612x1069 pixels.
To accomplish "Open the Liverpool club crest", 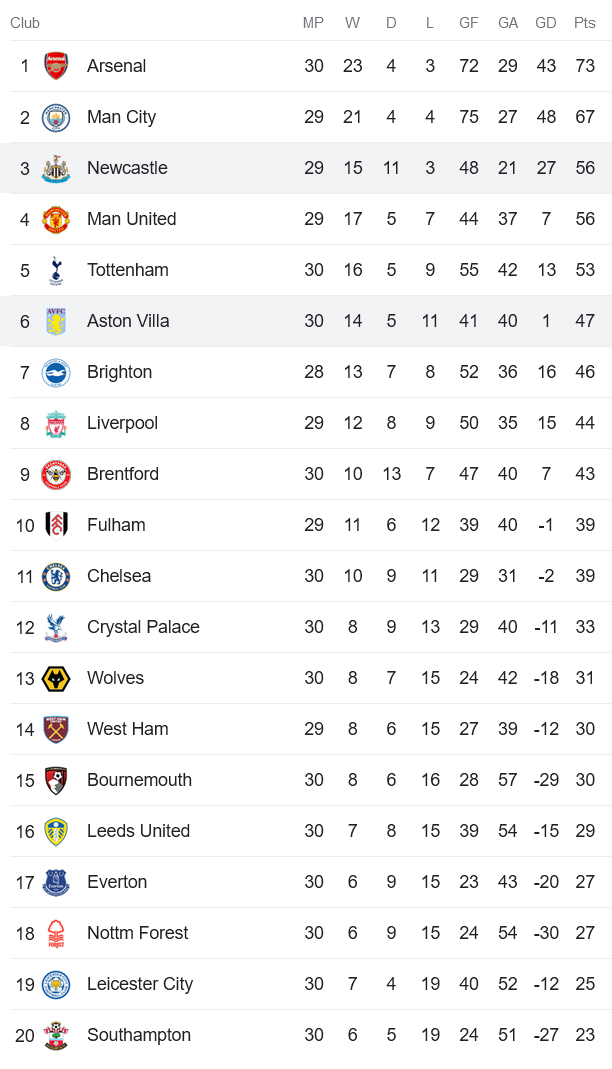I will (x=56, y=423).
